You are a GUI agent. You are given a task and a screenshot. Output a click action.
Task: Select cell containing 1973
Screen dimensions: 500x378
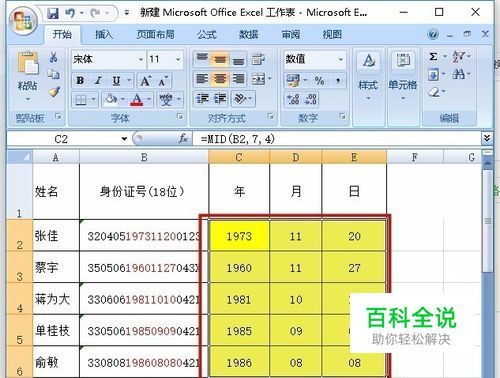(239, 236)
